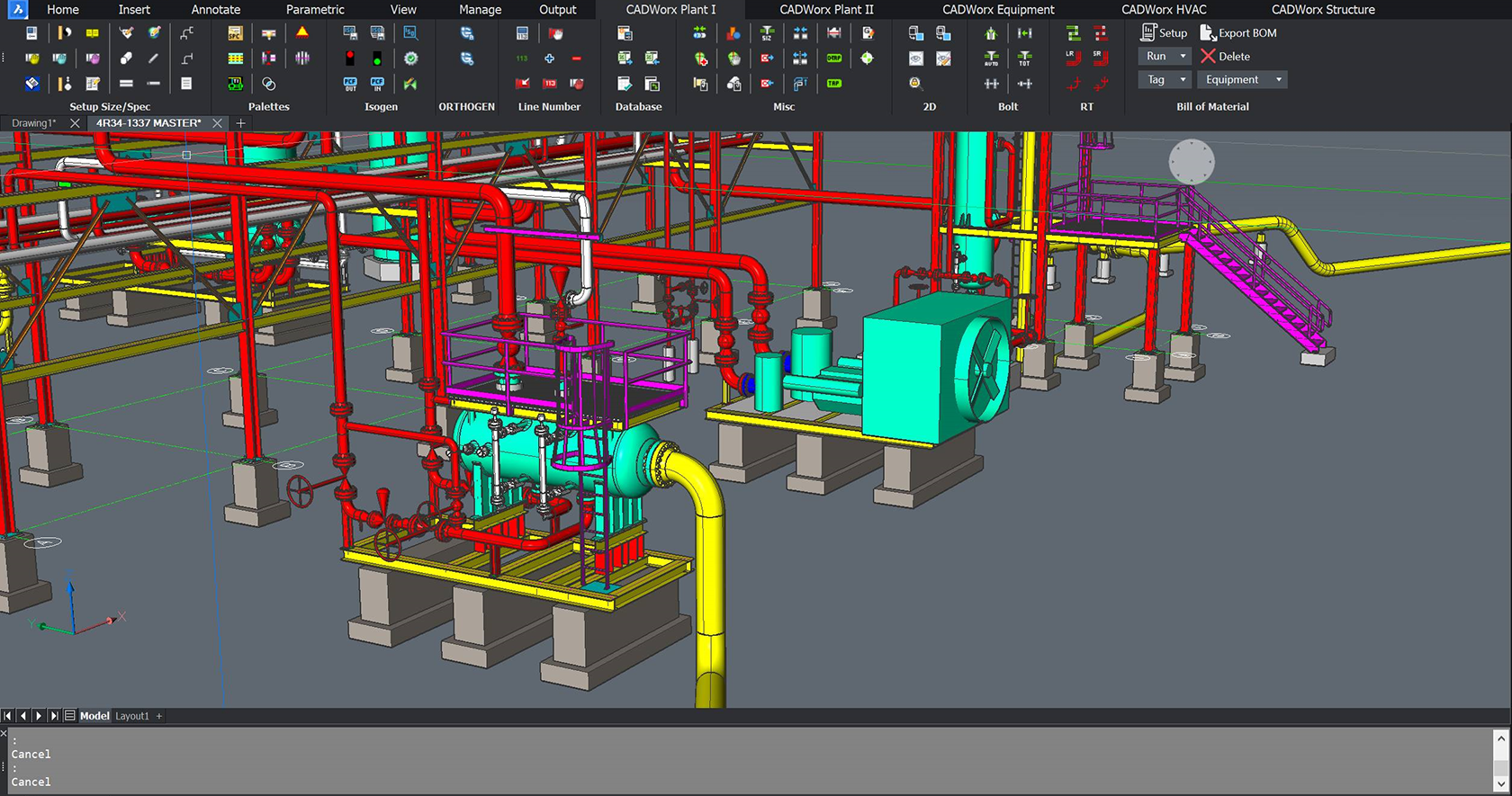1512x796 pixels.
Task: Click the command line scroll up arrow
Action: tap(1500, 738)
